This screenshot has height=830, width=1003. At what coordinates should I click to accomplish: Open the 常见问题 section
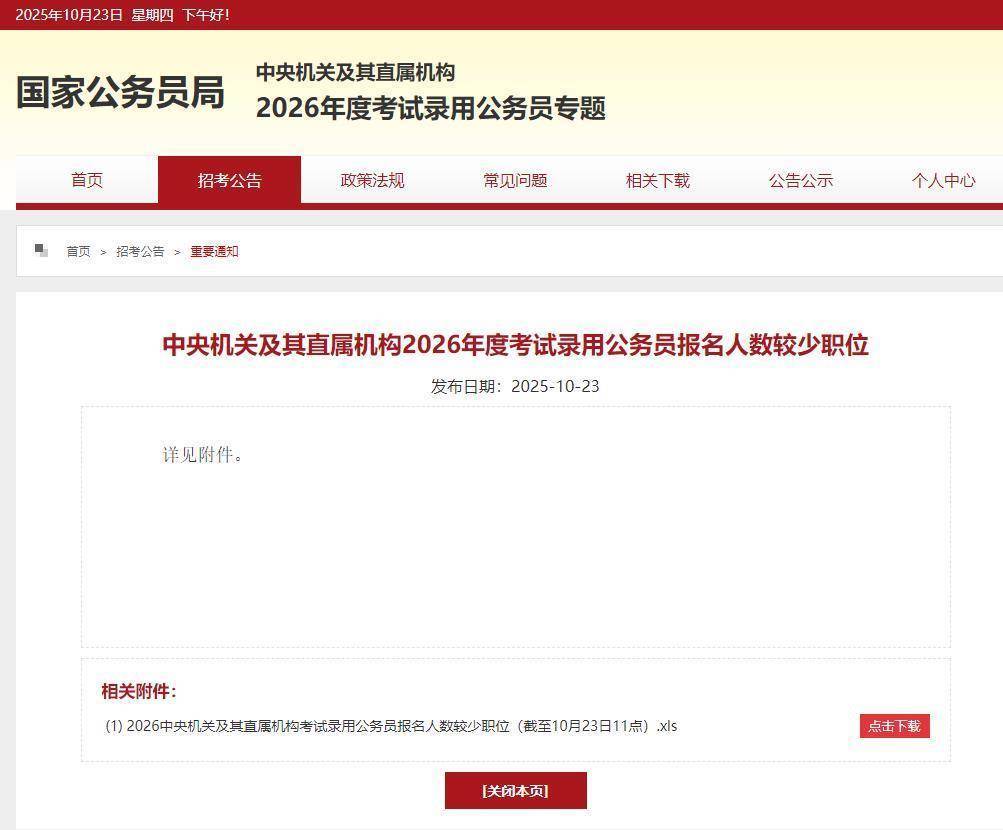pos(513,180)
